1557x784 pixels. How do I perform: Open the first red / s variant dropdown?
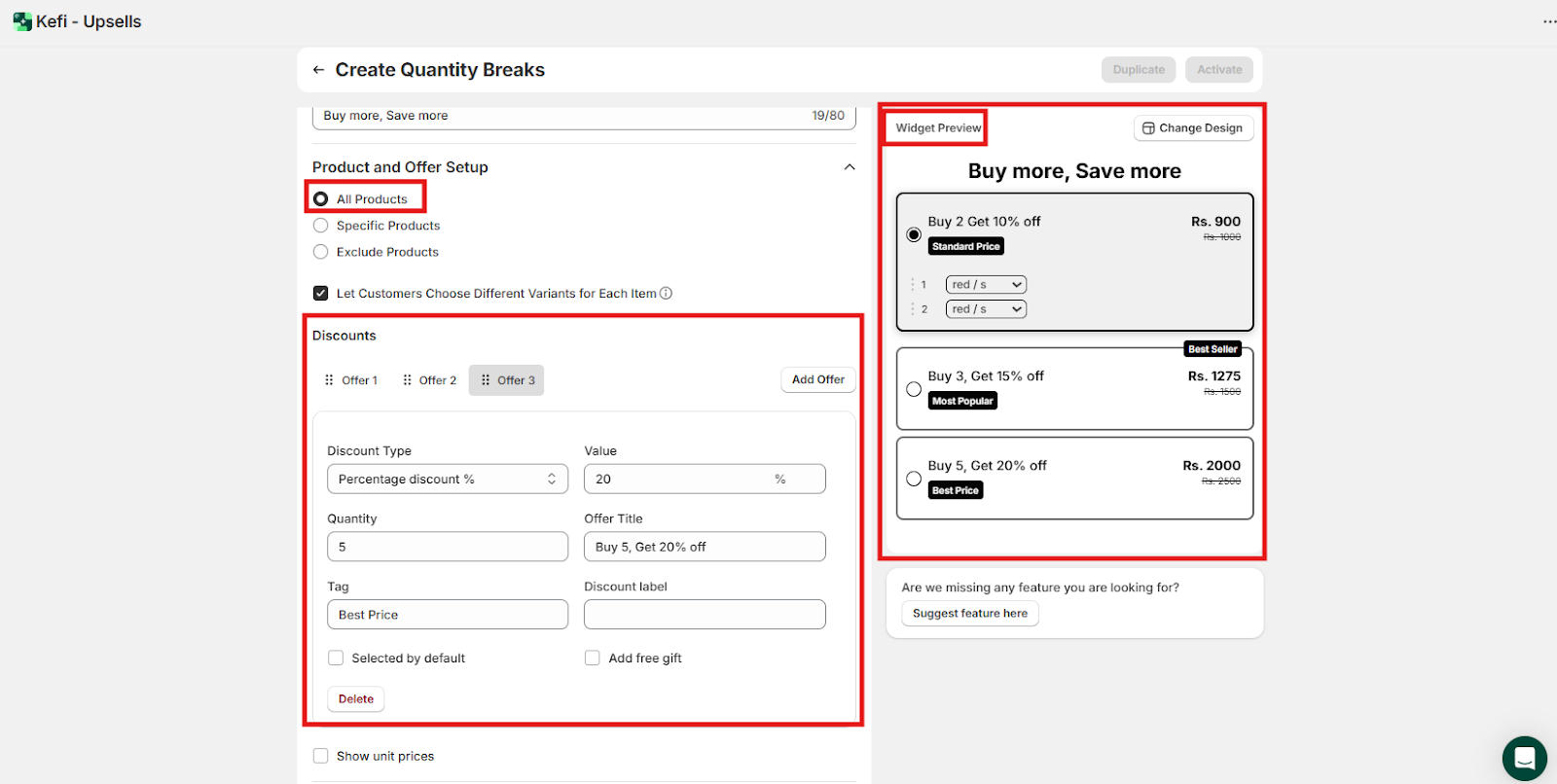click(986, 285)
